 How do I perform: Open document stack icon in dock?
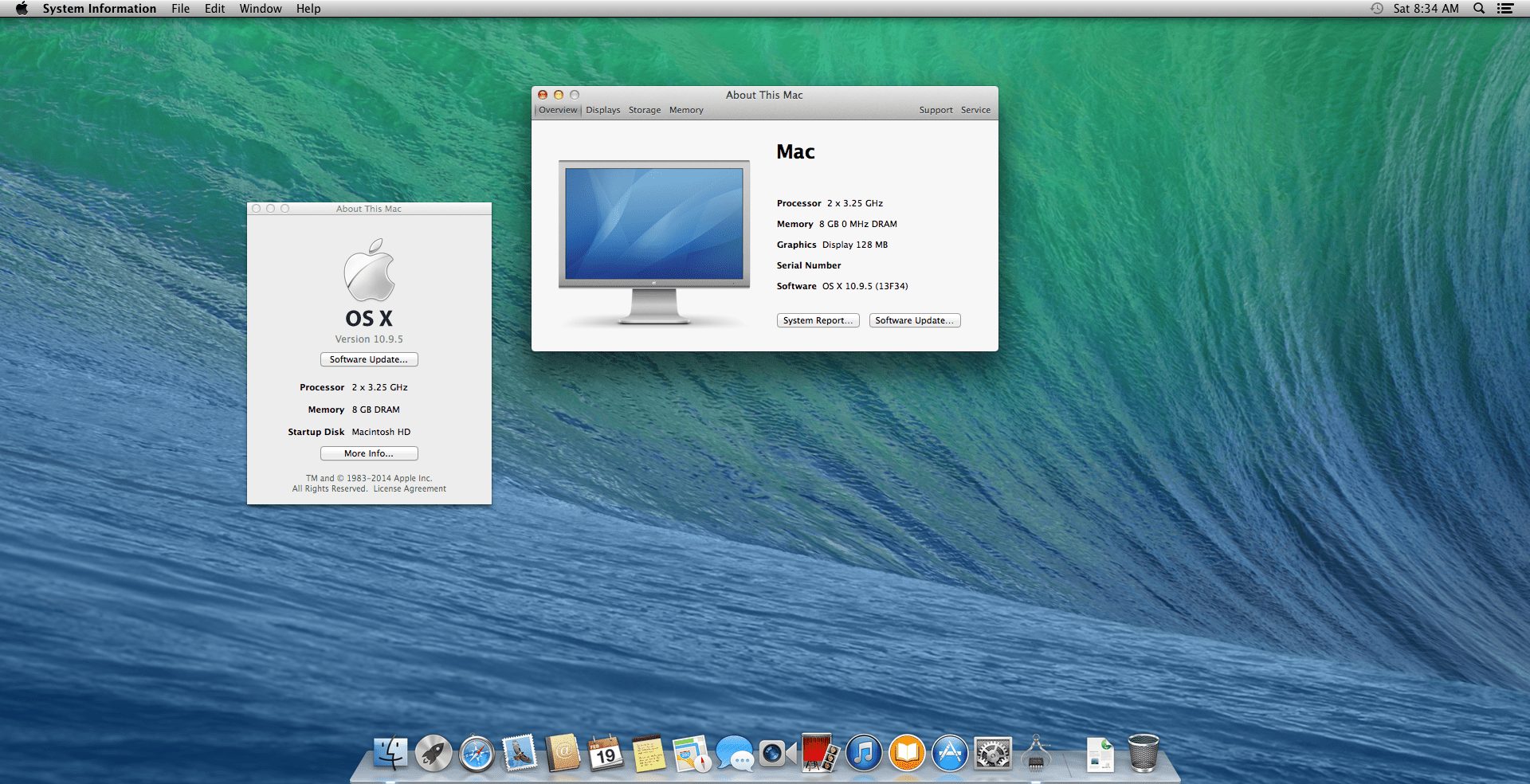coord(1100,755)
